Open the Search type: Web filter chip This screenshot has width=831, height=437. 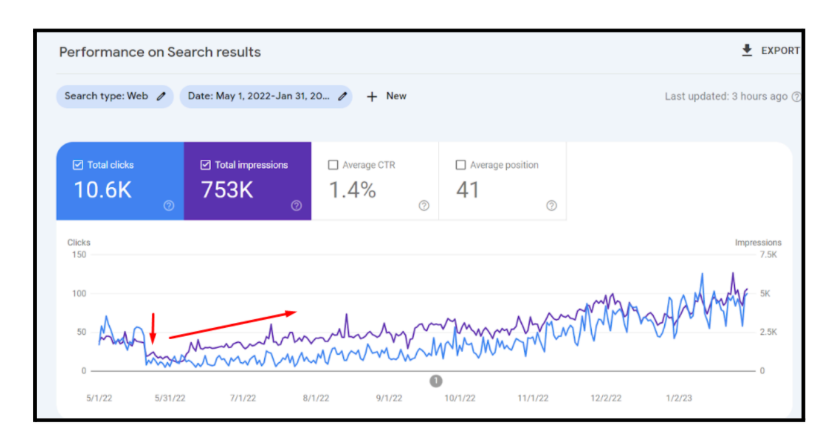pos(114,96)
